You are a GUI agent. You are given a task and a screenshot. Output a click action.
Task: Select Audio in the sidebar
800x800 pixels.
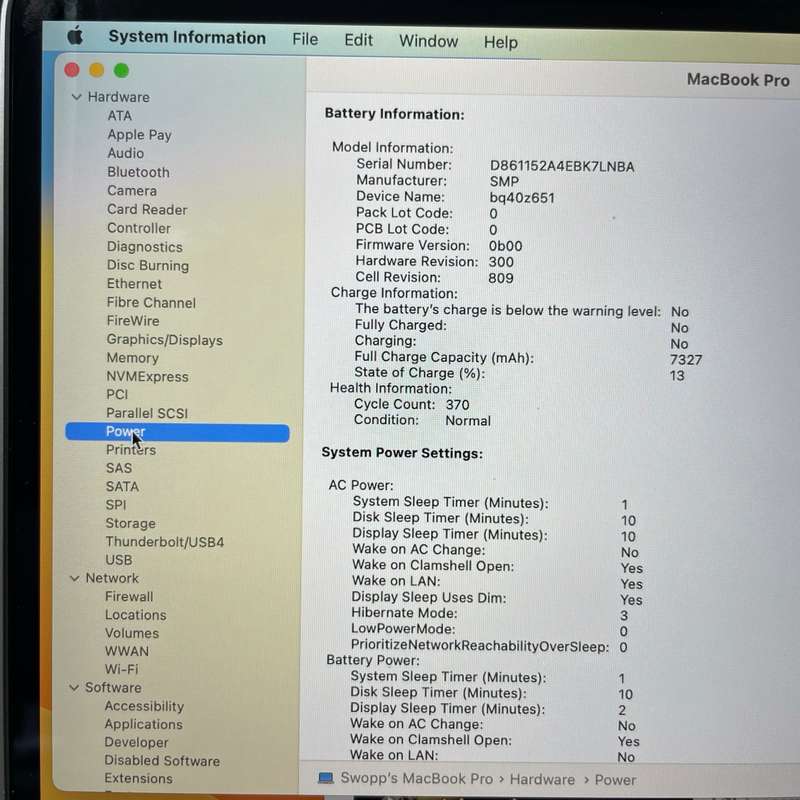pos(126,153)
